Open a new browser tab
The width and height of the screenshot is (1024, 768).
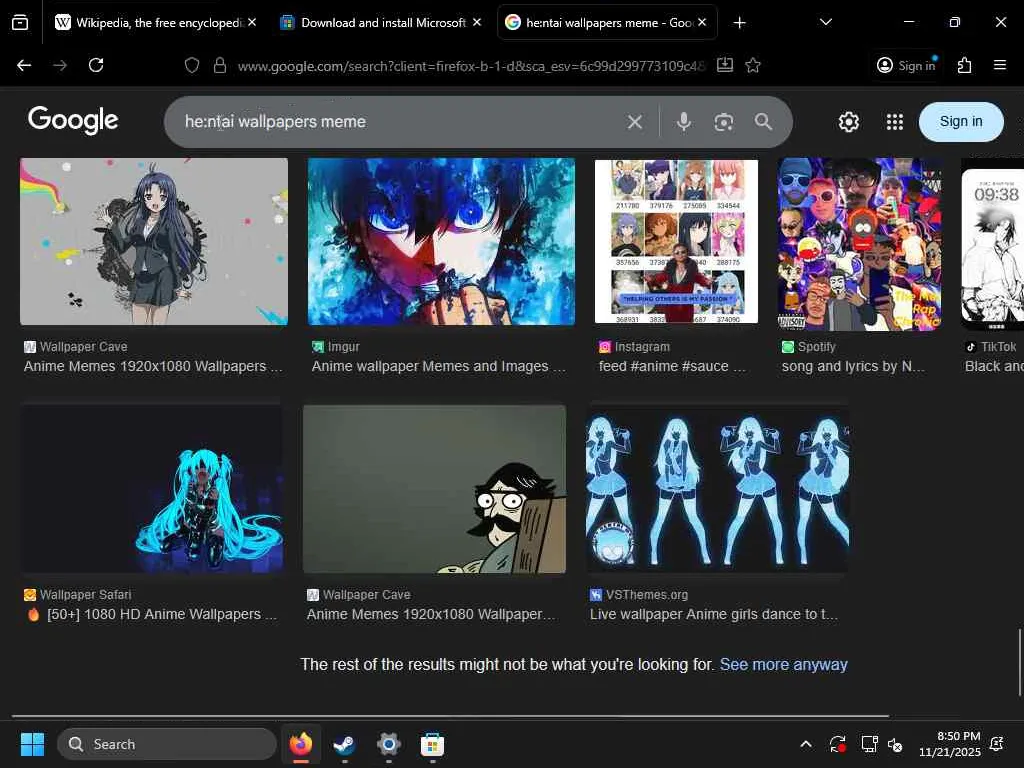739,23
